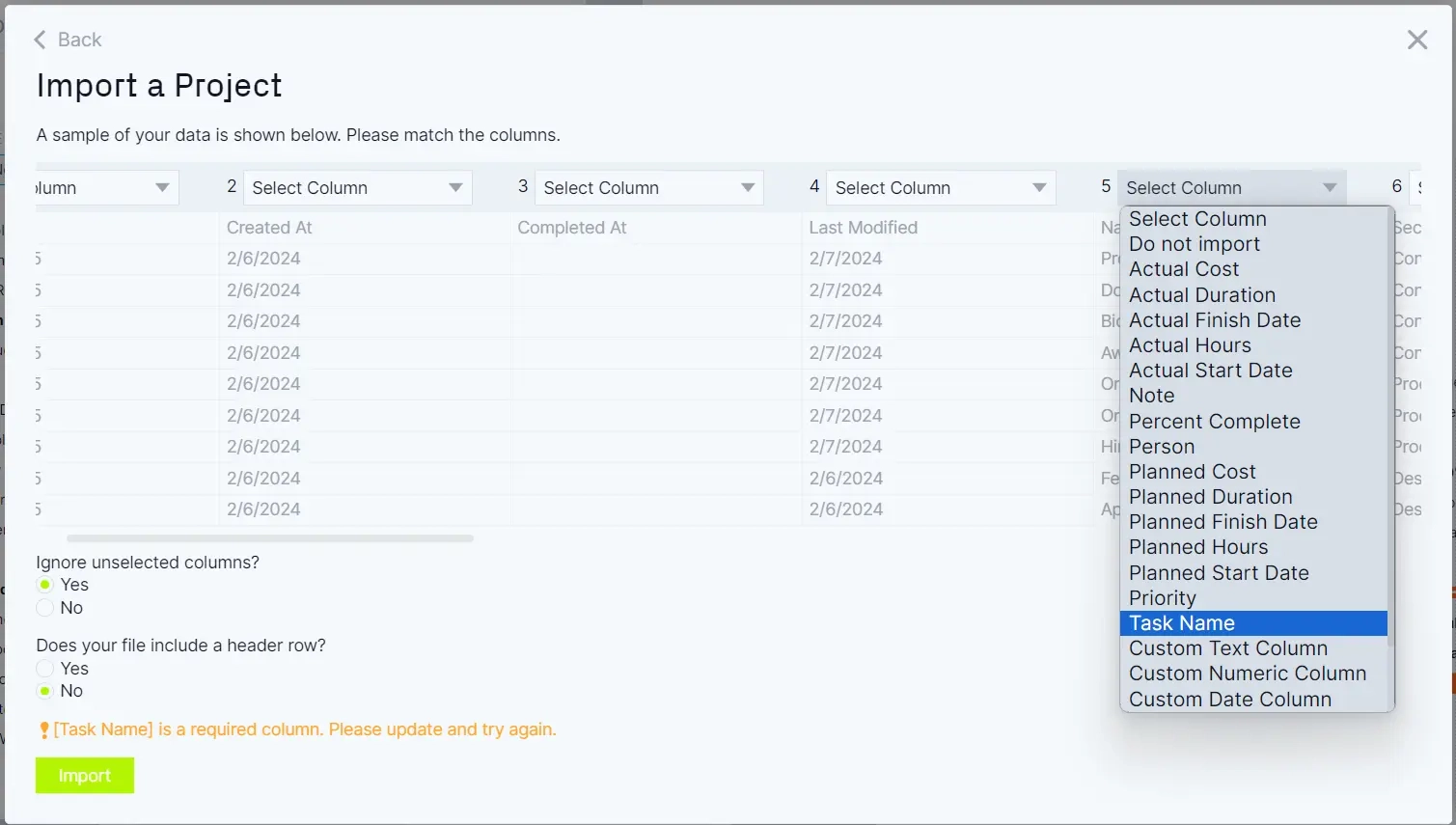
Task: Select Planned Start Date option
Action: click(x=1219, y=573)
